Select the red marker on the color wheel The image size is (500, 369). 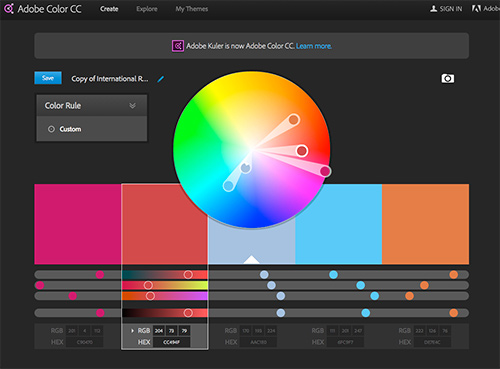pyautogui.click(x=302, y=151)
